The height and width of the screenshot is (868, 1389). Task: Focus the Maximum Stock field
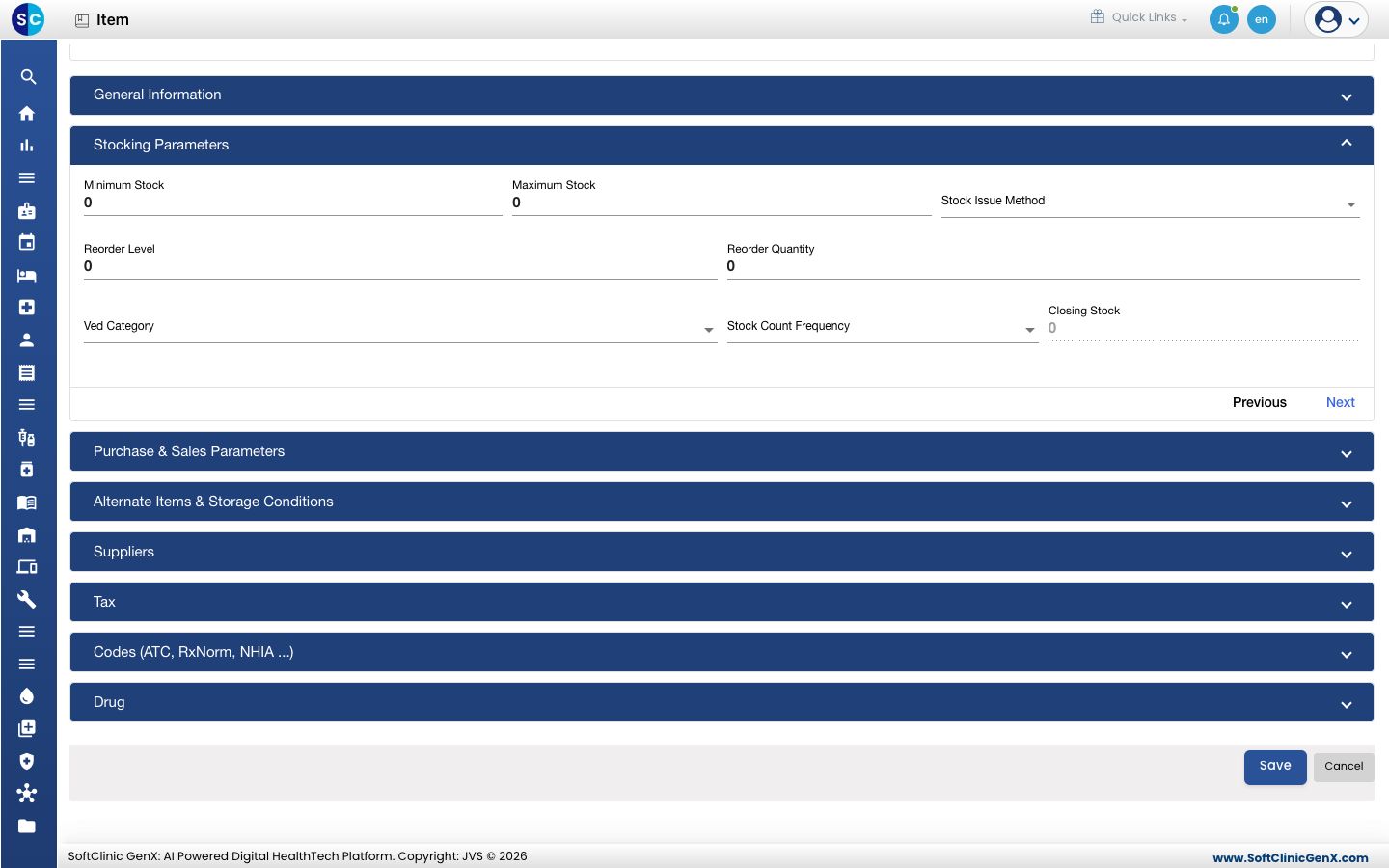click(722, 203)
